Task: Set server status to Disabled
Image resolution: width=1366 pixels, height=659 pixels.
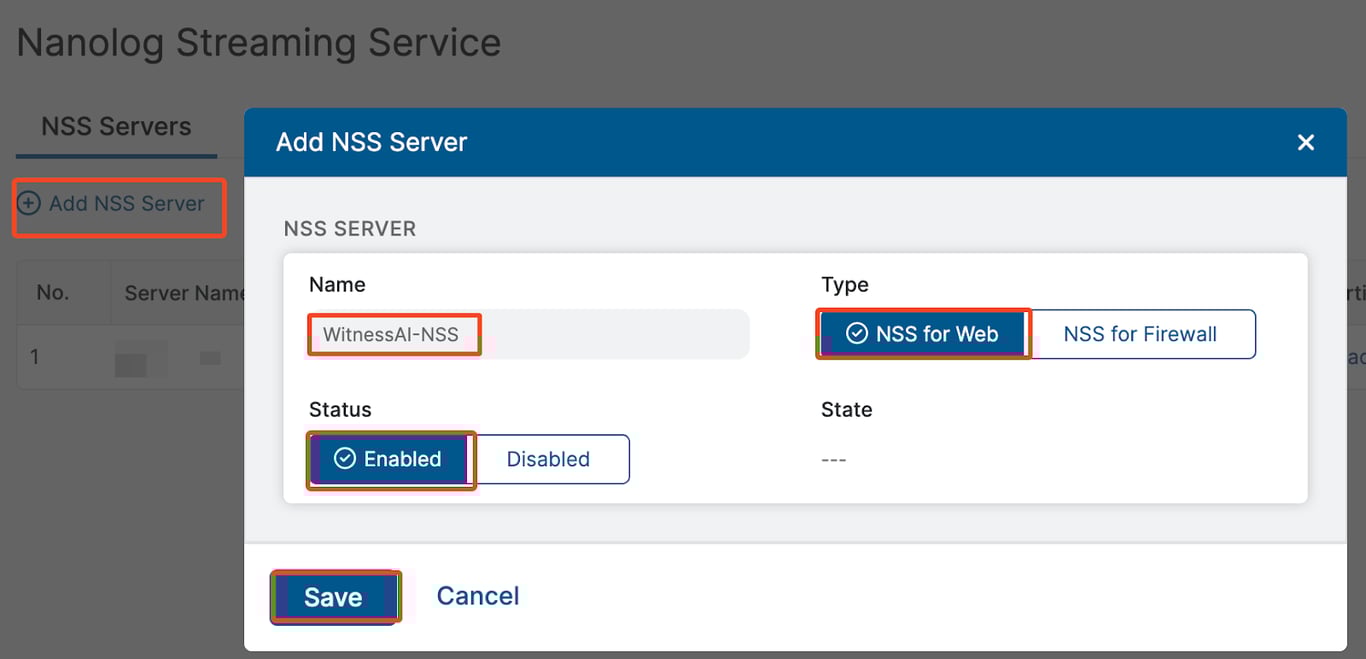Action: tap(548, 459)
